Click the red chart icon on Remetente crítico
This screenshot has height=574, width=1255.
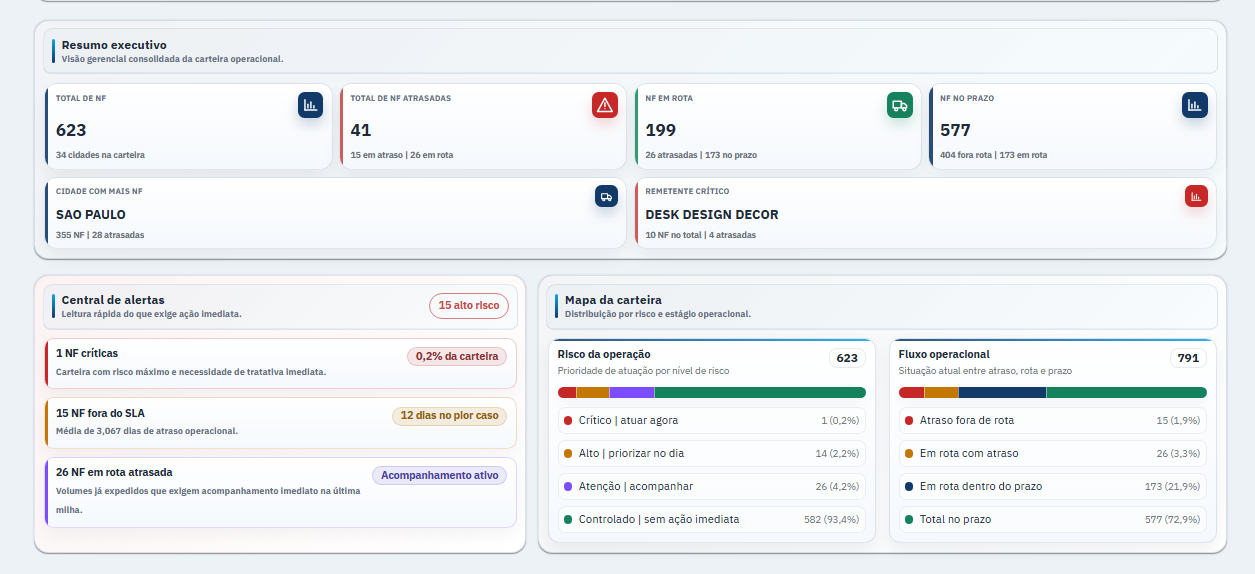[1196, 196]
